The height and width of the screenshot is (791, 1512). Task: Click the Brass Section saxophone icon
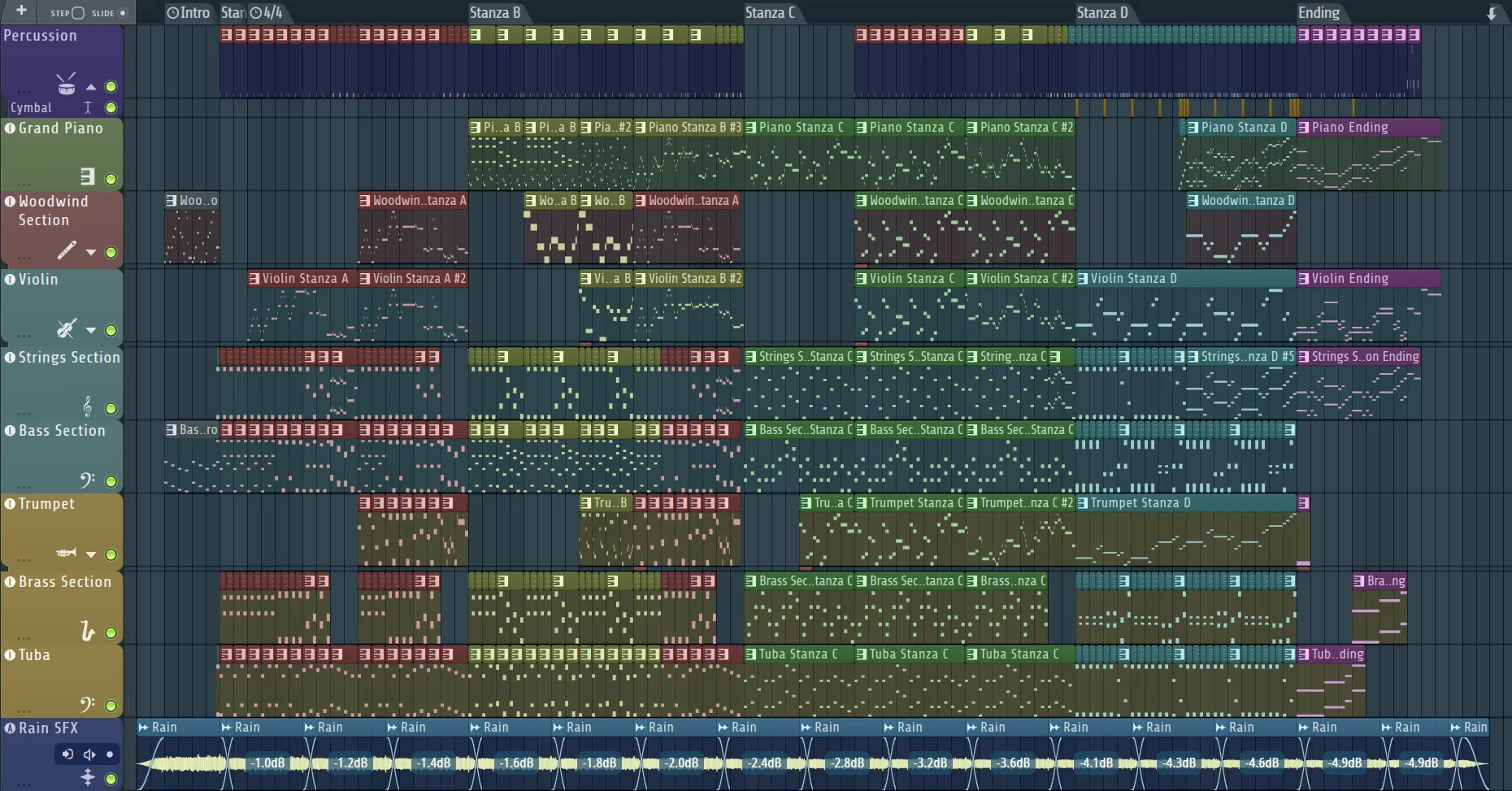tap(87, 631)
